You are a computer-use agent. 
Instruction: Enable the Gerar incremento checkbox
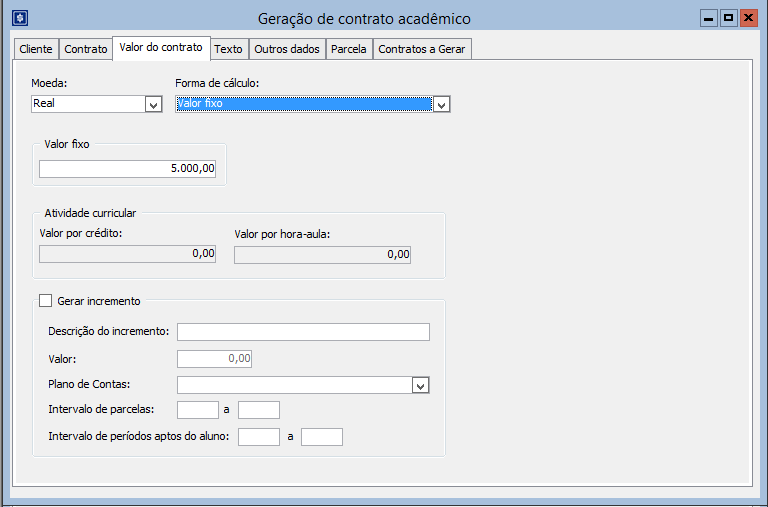point(45,301)
